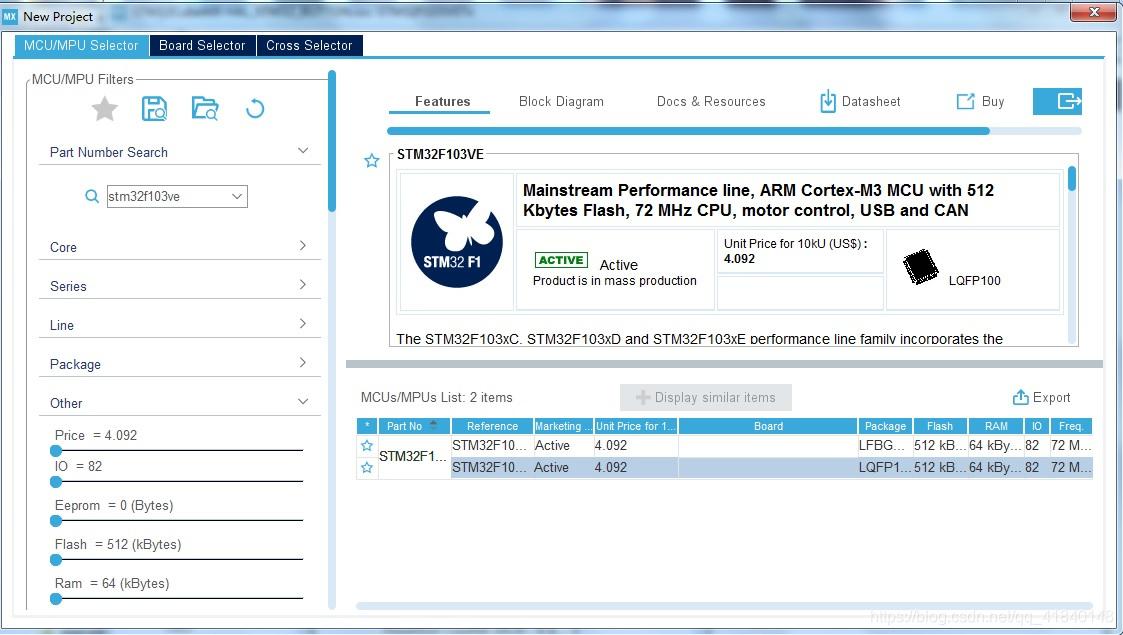The width and height of the screenshot is (1123, 635).
Task: Switch to the MCU/MPU Selector tab
Action: tap(81, 45)
